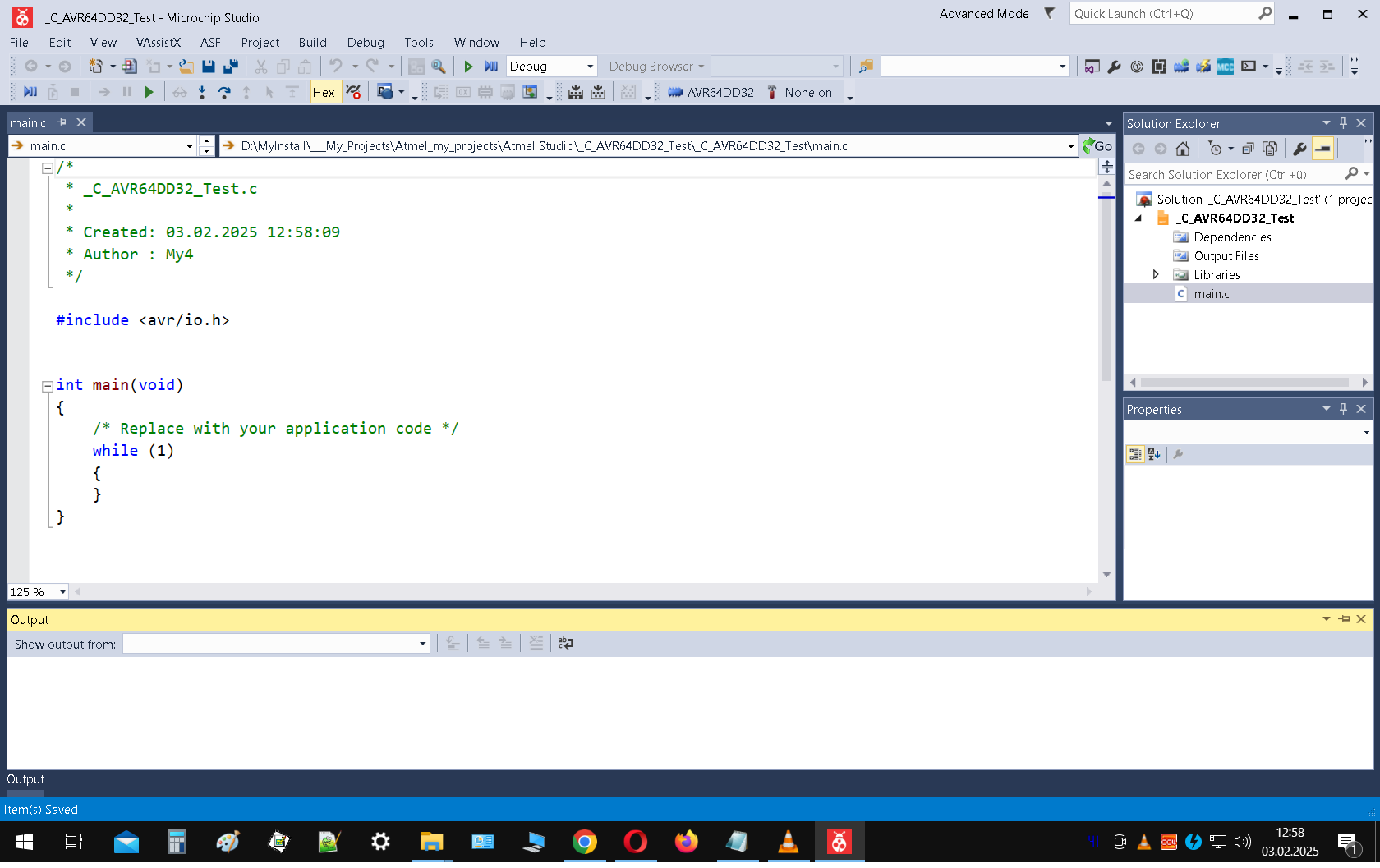Collapse the header comment block
1380x868 pixels.
point(48,168)
